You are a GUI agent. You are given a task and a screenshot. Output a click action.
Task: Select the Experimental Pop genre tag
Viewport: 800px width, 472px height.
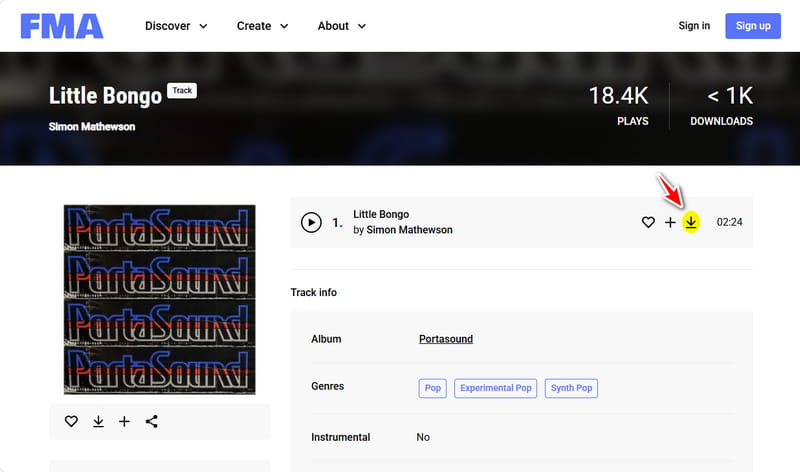tap(495, 388)
